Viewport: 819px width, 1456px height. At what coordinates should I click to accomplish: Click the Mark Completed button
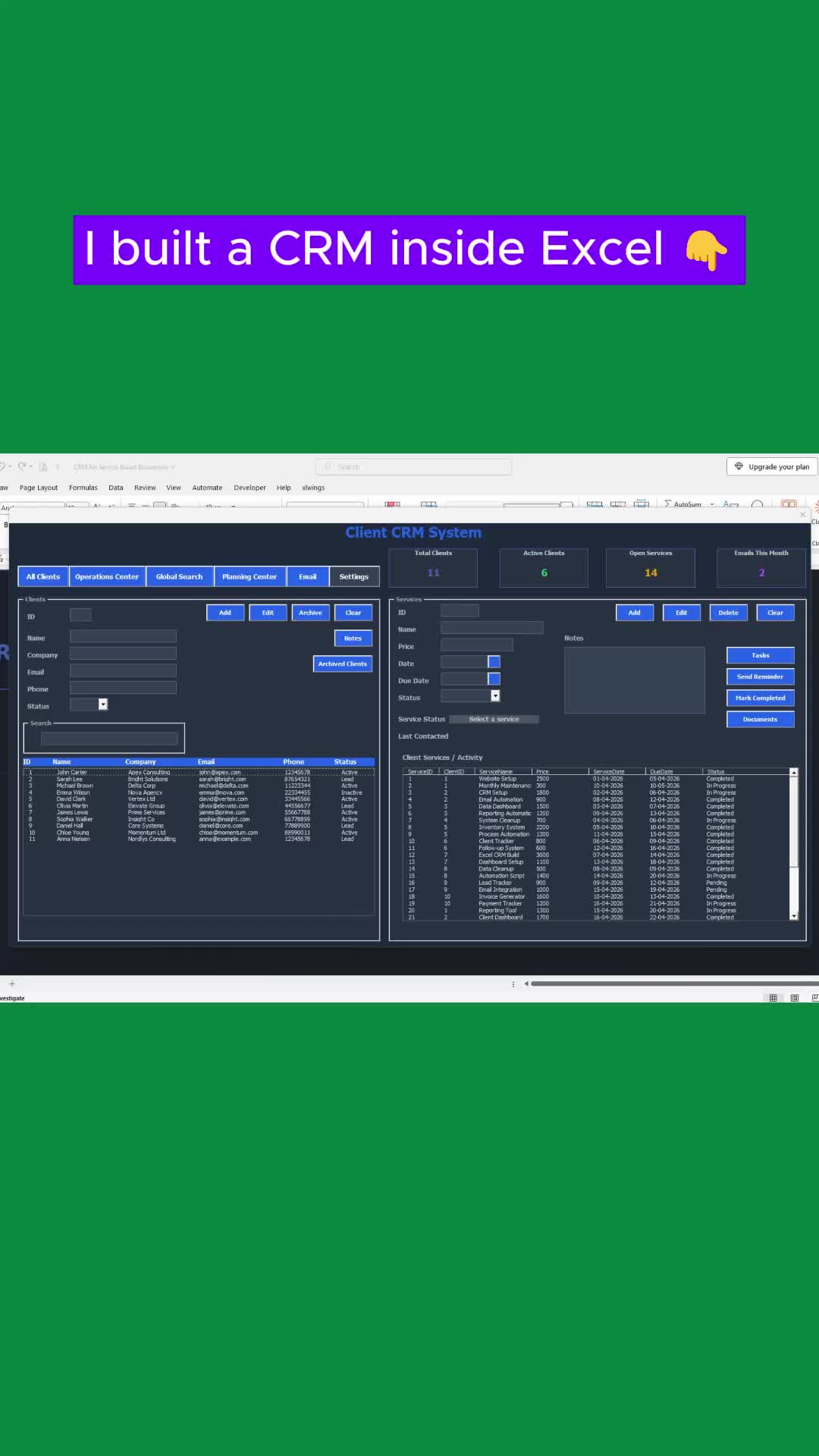pos(761,698)
